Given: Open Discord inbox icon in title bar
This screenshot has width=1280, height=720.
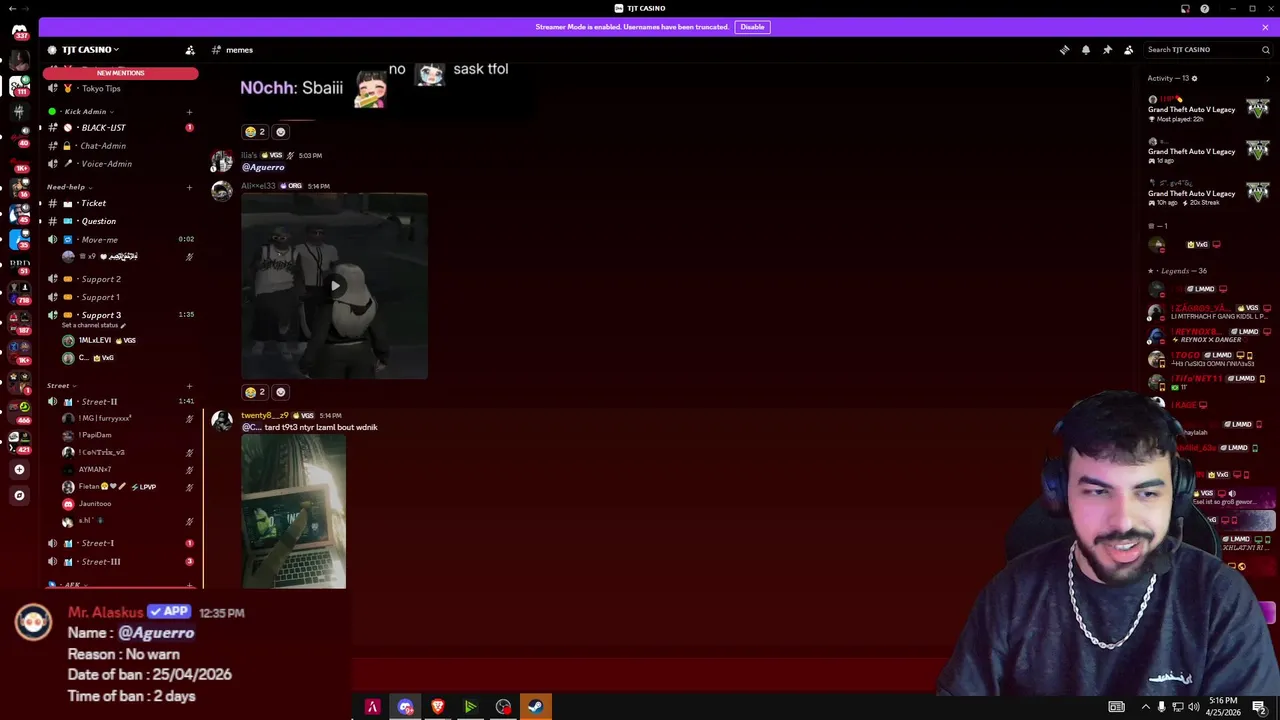Looking at the screenshot, I should tap(1185, 9).
